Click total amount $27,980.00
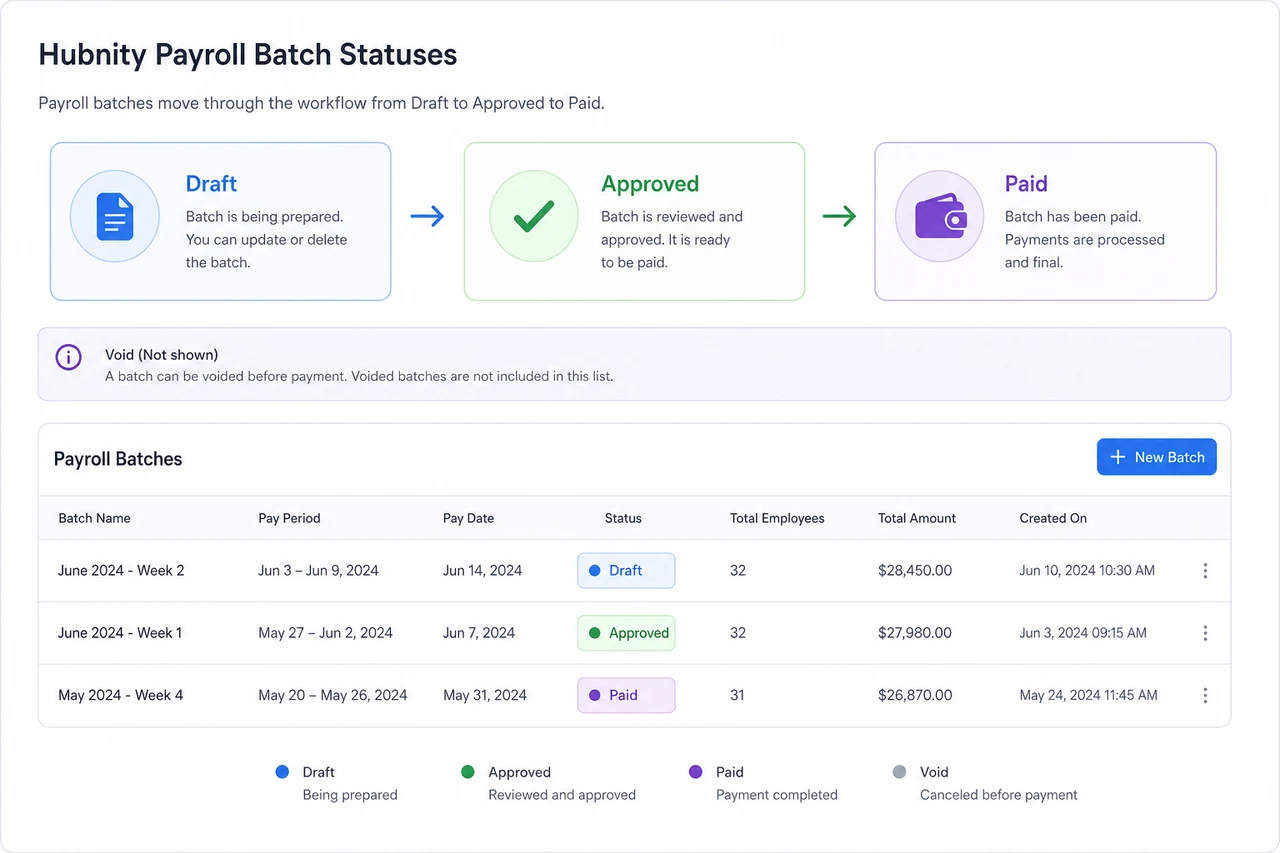This screenshot has width=1280, height=853. click(x=915, y=633)
